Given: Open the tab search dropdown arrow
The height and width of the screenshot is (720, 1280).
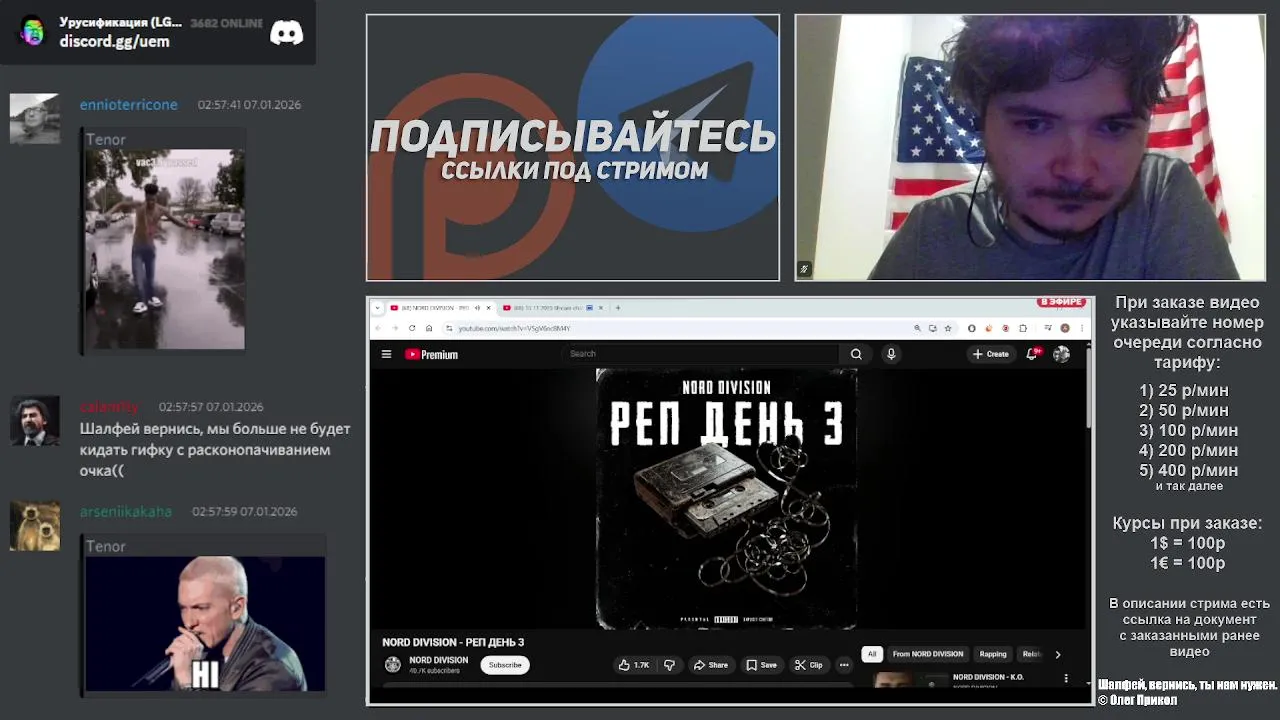Looking at the screenshot, I should (377, 308).
